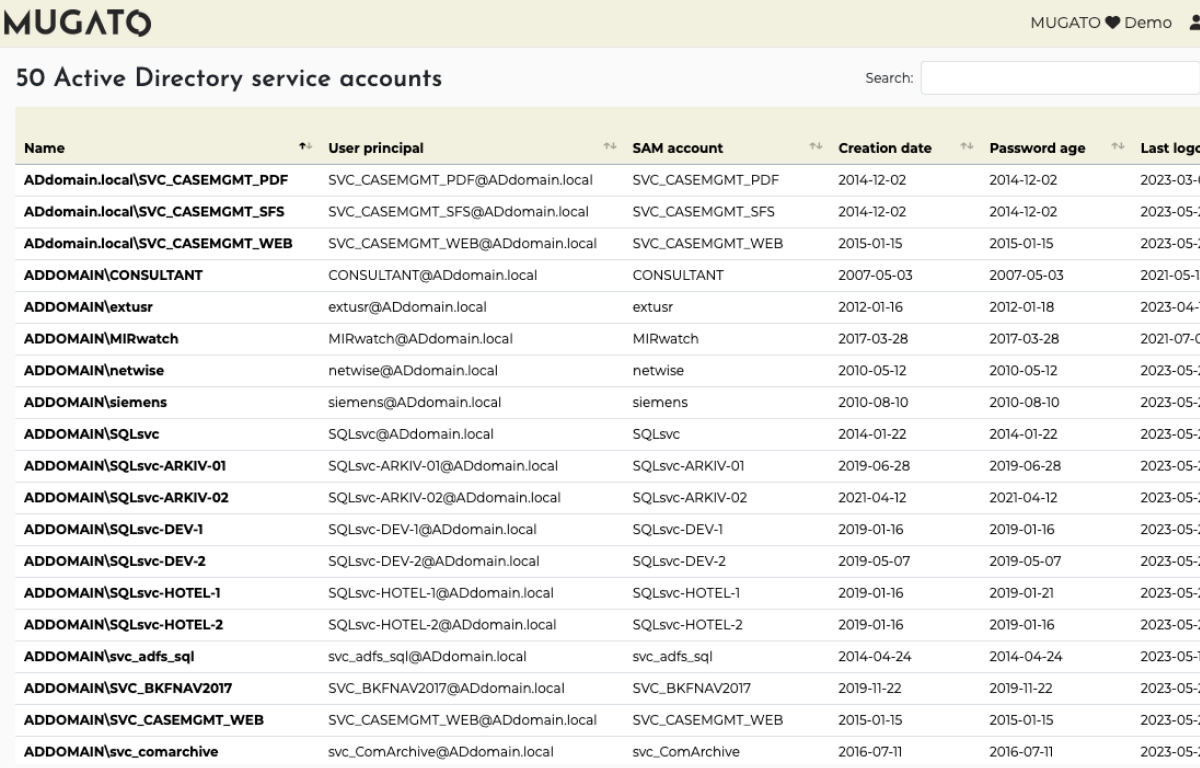Click the Creation date sort arrows
This screenshot has width=1200, height=768.
click(966, 148)
